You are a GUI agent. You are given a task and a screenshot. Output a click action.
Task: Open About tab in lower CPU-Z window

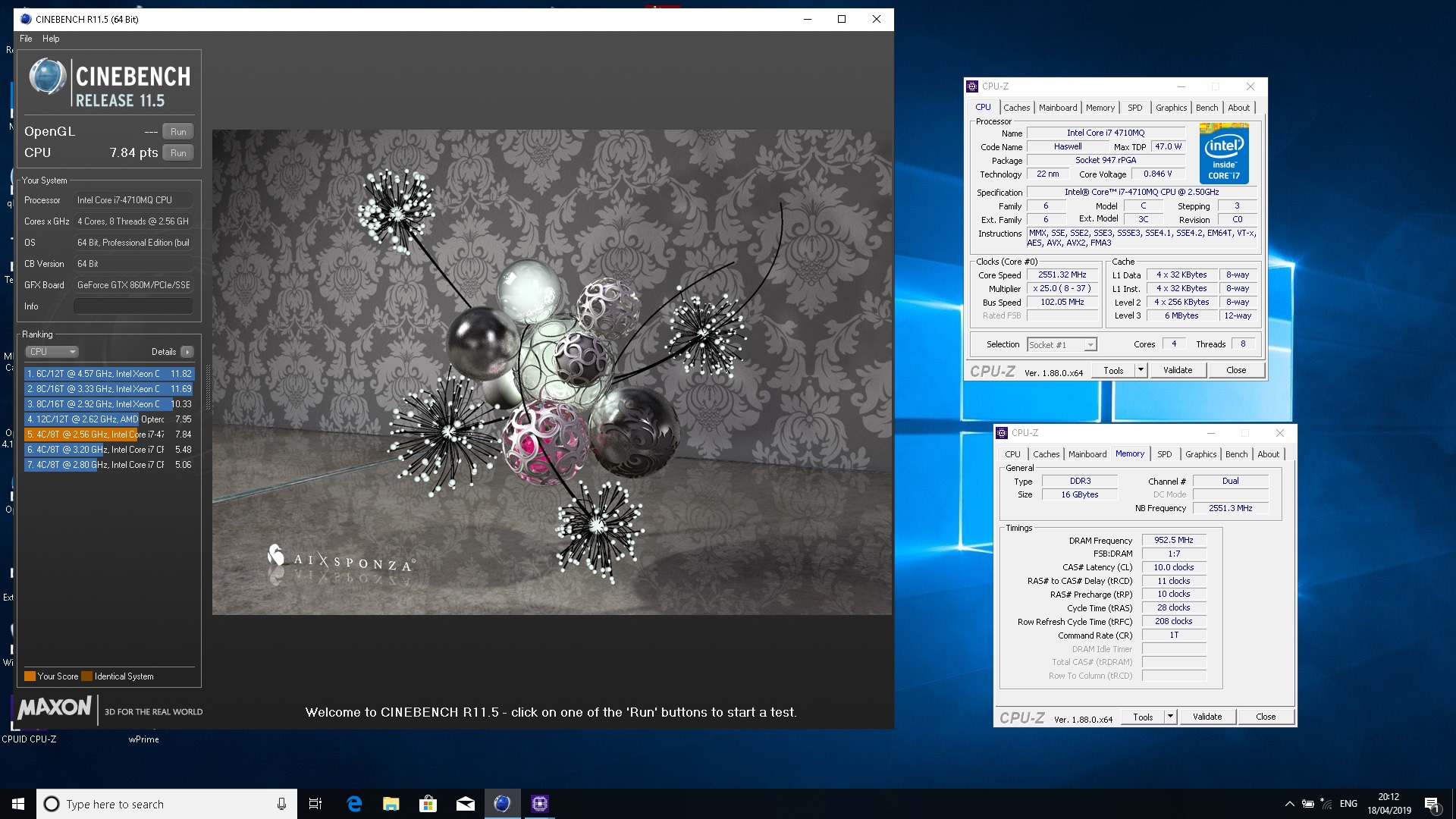click(1268, 454)
